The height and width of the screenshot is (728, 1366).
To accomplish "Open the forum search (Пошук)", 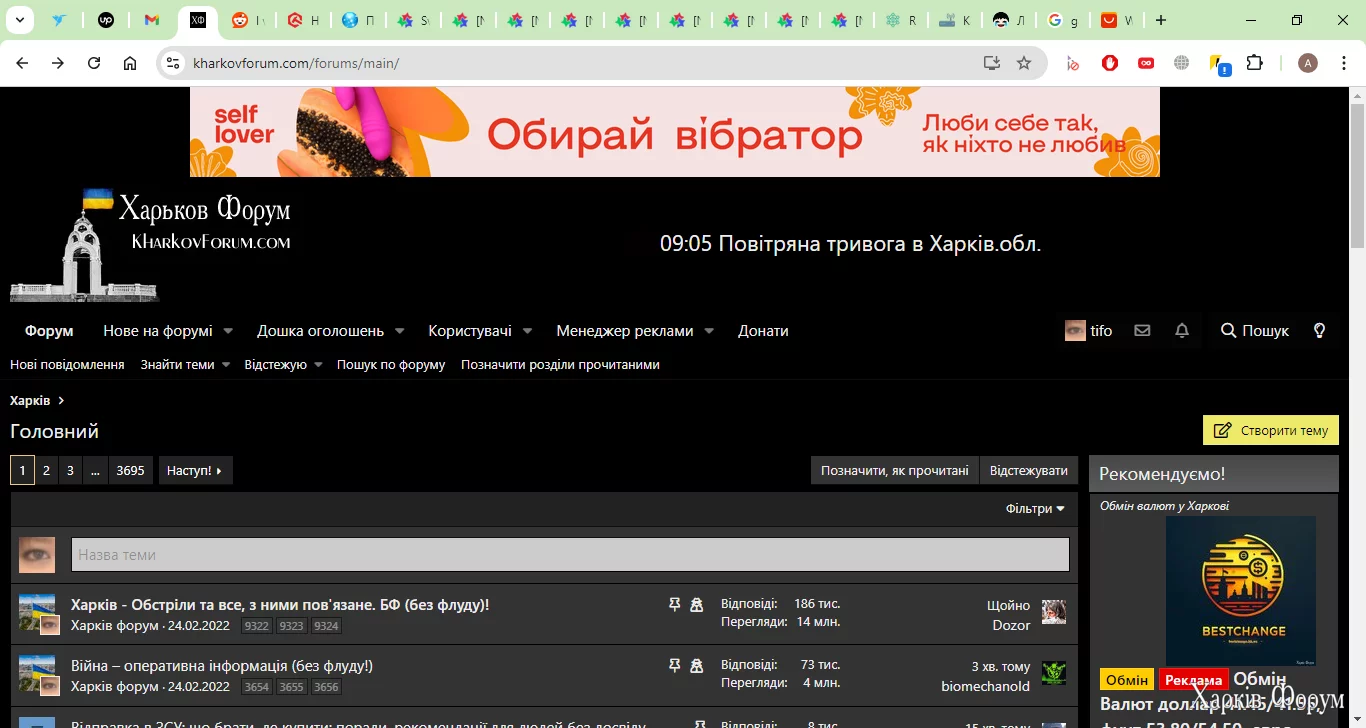I will (x=1255, y=331).
